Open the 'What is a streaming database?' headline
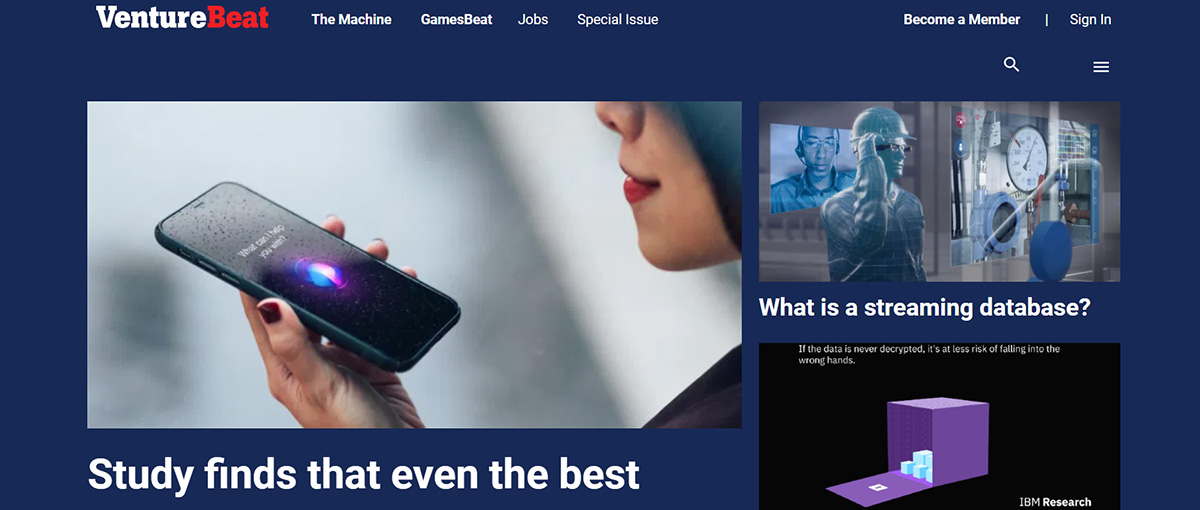Viewport: 1200px width, 510px height. (x=924, y=307)
